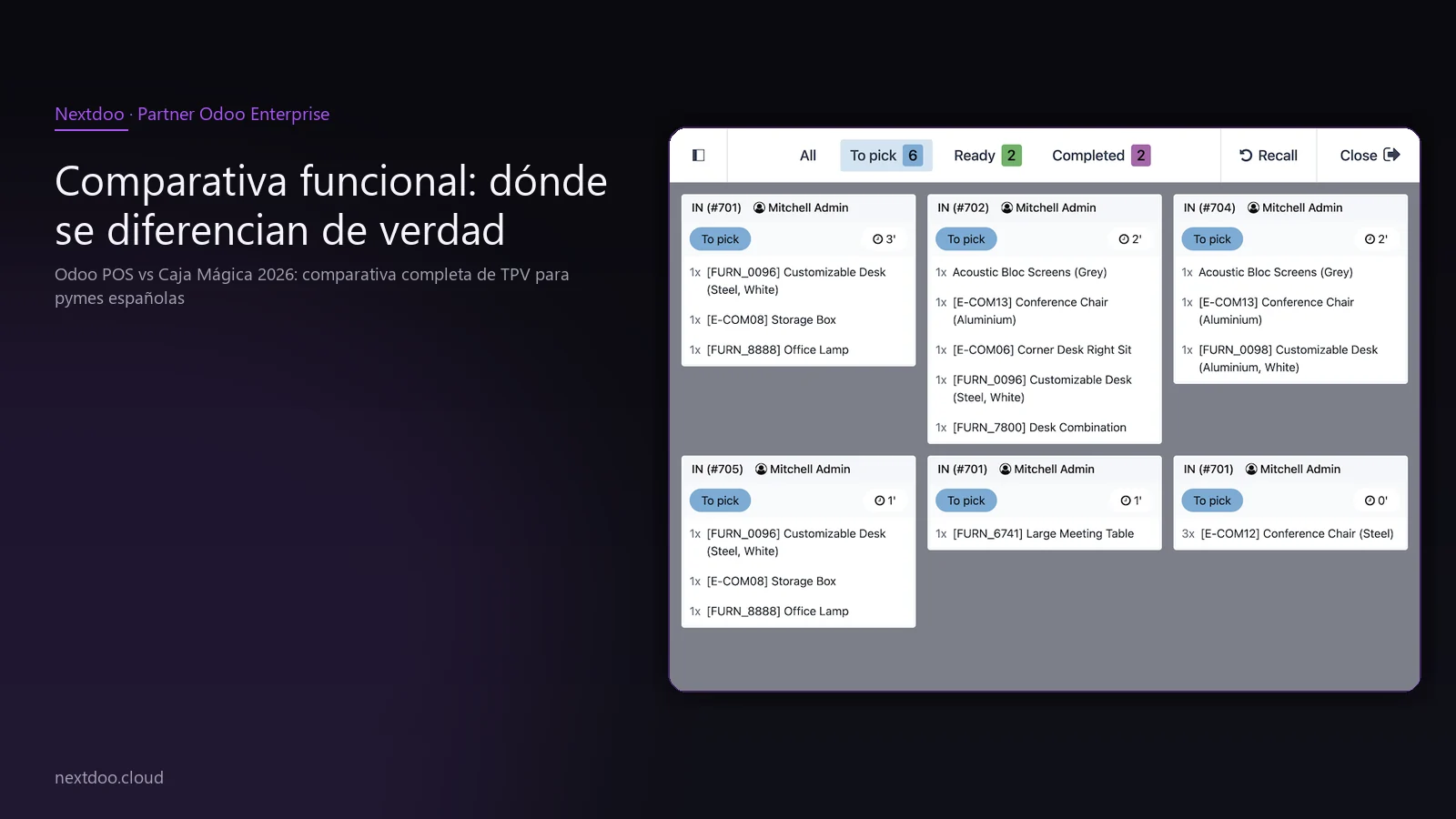Mark Storage Box in order #705
Screen dimensions: 1456x819
click(798, 581)
